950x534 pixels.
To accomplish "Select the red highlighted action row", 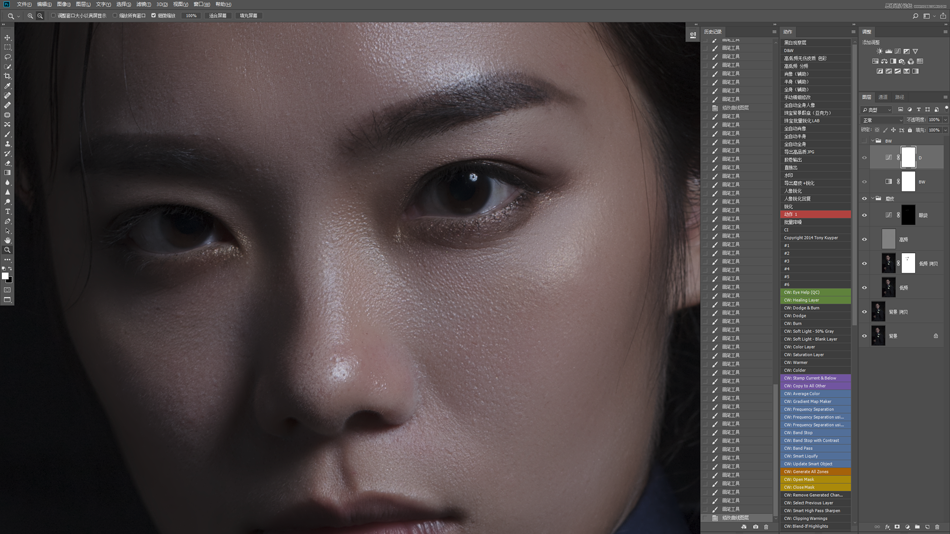I will [815, 214].
